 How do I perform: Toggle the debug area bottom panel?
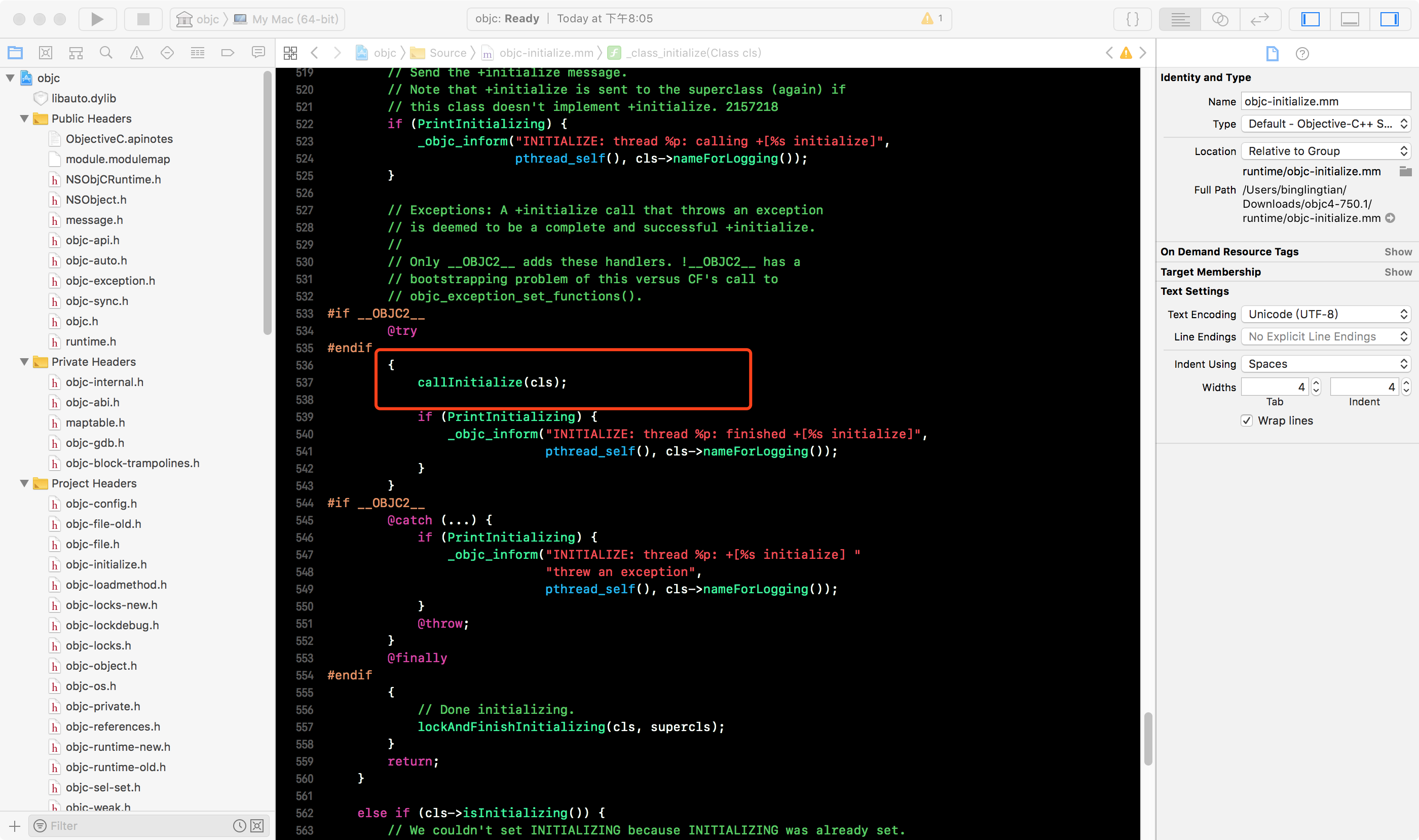pyautogui.click(x=1350, y=19)
